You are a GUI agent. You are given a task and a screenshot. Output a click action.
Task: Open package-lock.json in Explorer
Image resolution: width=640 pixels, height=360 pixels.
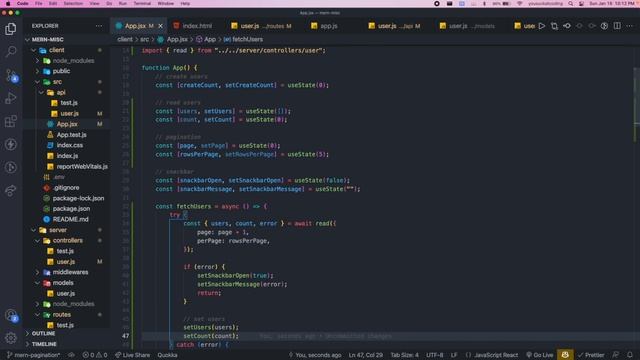78,198
